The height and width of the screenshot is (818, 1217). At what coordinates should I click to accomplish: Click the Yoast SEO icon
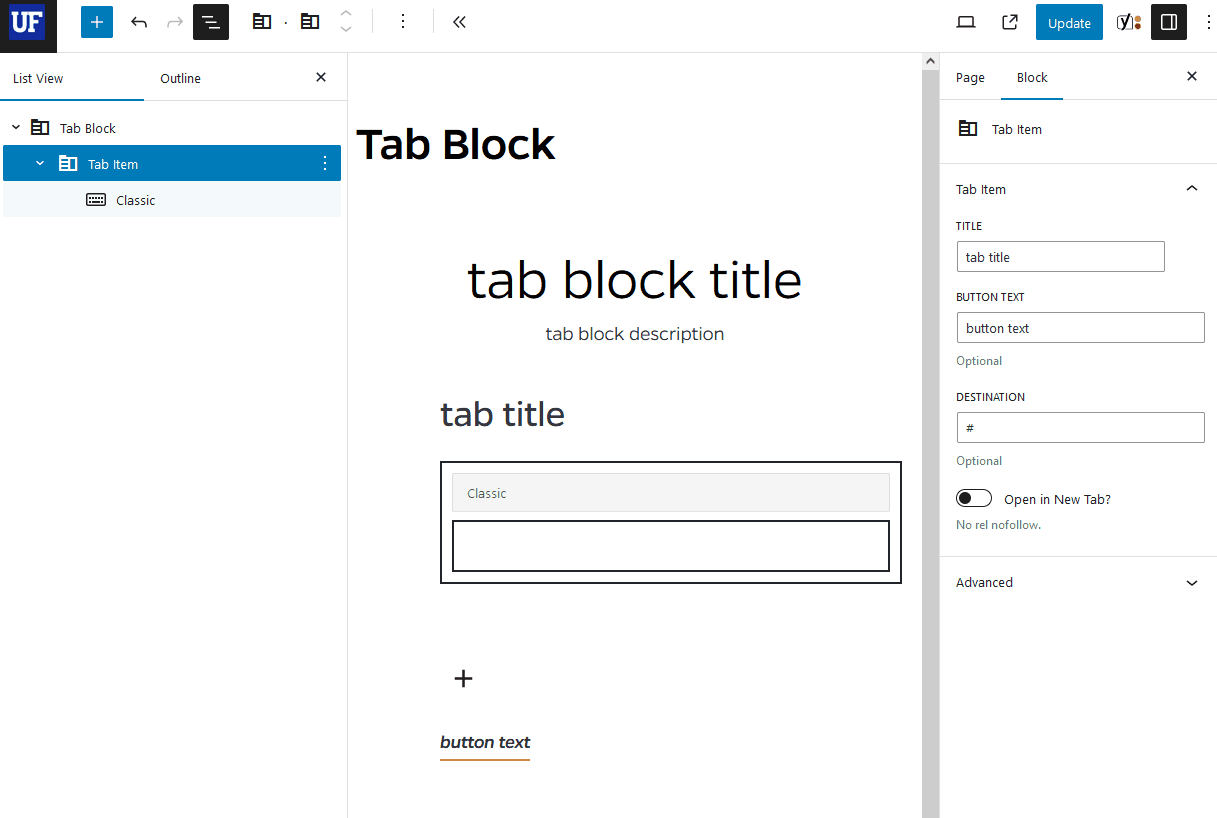point(1128,21)
